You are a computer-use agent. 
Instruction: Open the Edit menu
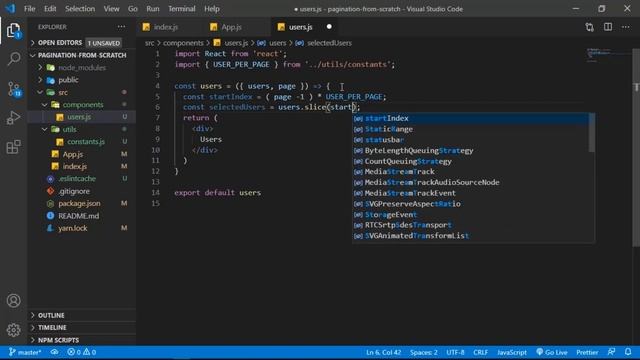[x=50, y=9]
